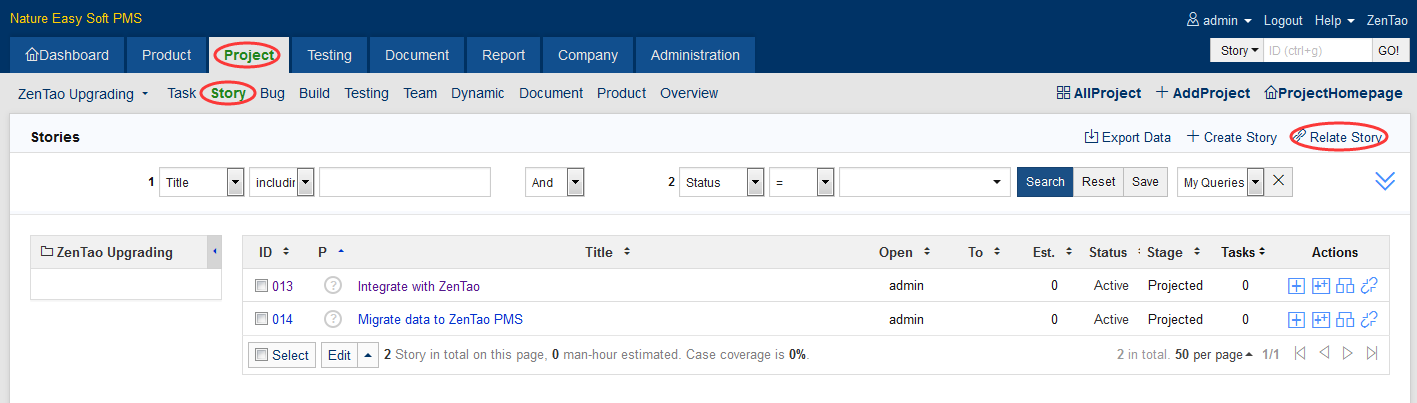The width and height of the screenshot is (1417, 403).
Task: Switch to the Testing main tab
Action: (x=329, y=55)
